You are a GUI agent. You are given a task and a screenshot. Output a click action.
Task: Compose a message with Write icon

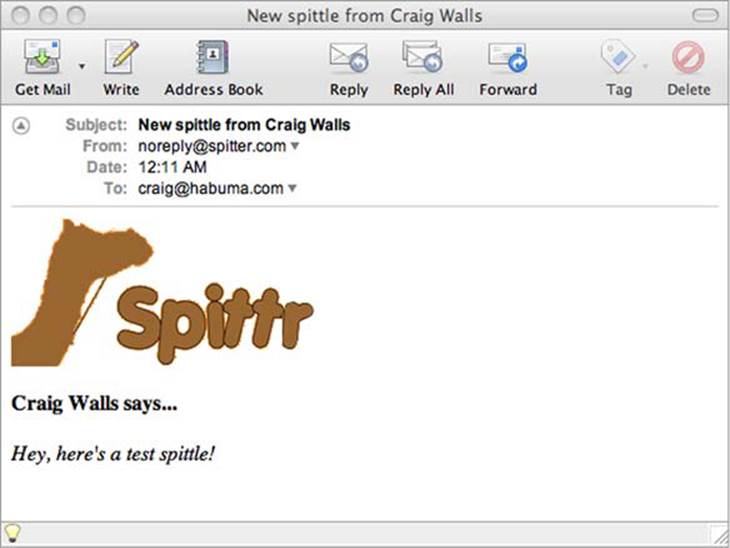tap(122, 57)
